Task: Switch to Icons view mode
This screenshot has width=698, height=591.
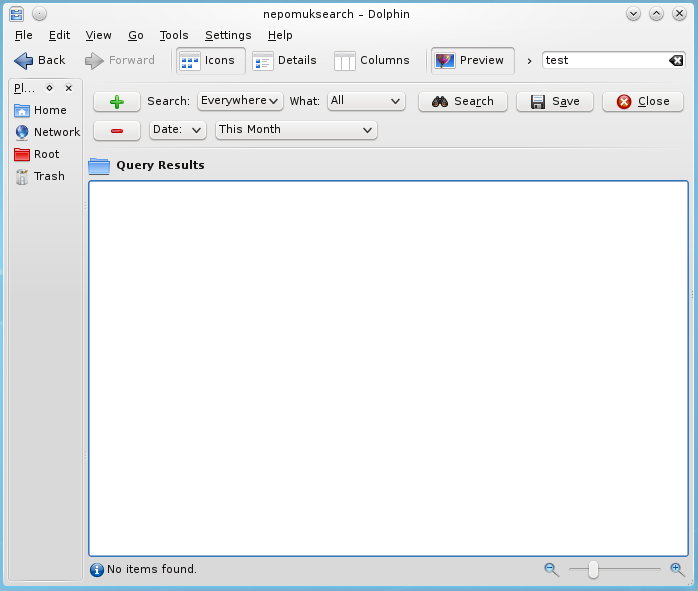Action: point(211,61)
